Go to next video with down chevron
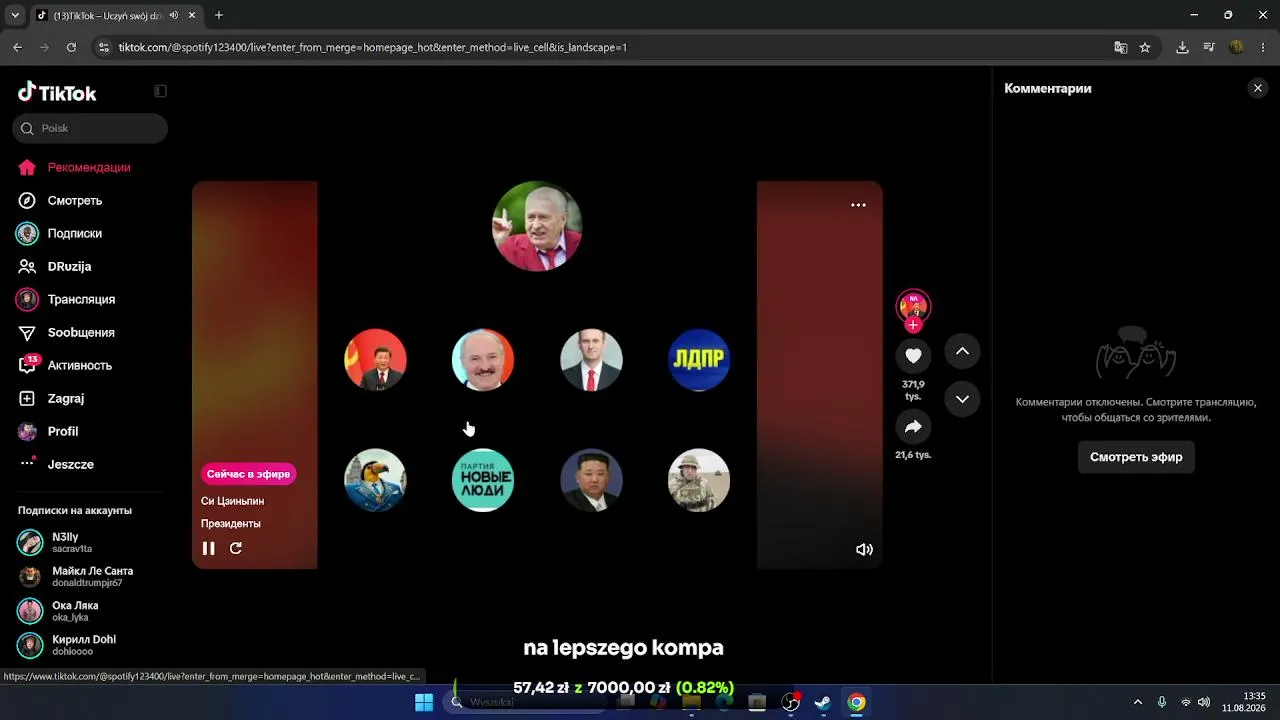This screenshot has width=1280, height=720. (x=962, y=399)
